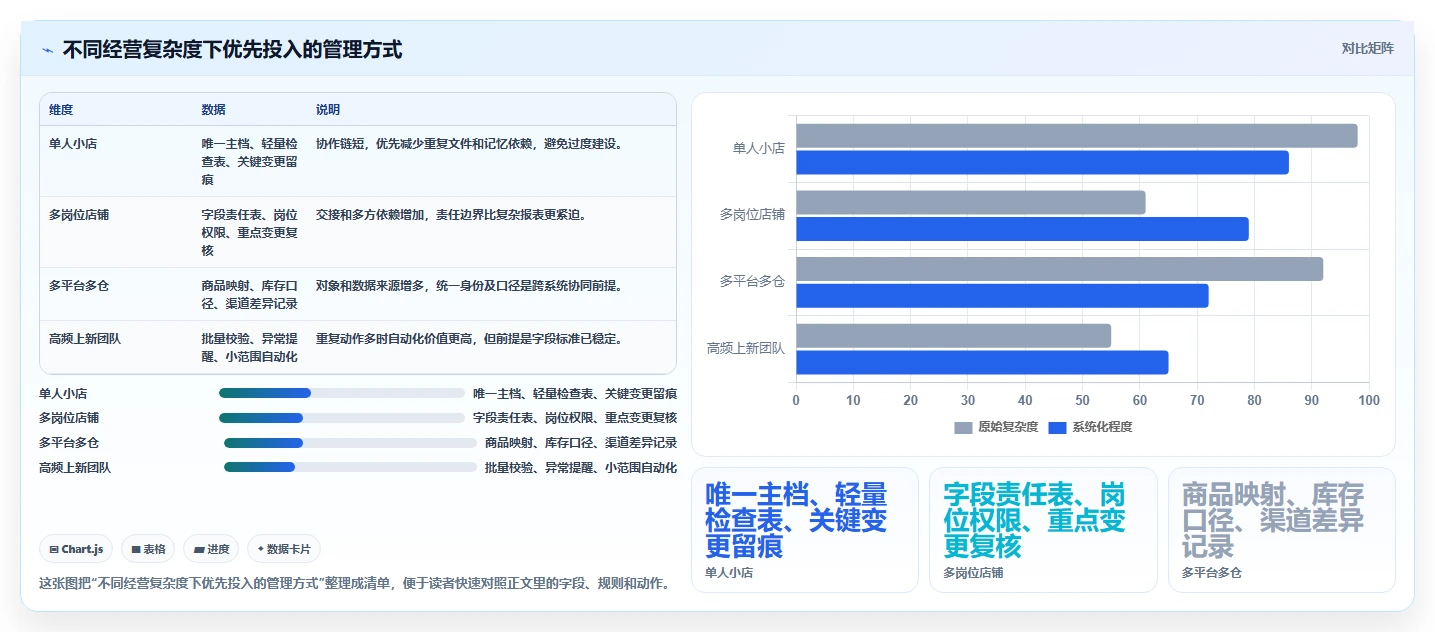
Task: Click progress label 批量校验、异常提醒、小范围自动化
Action: click(x=581, y=467)
